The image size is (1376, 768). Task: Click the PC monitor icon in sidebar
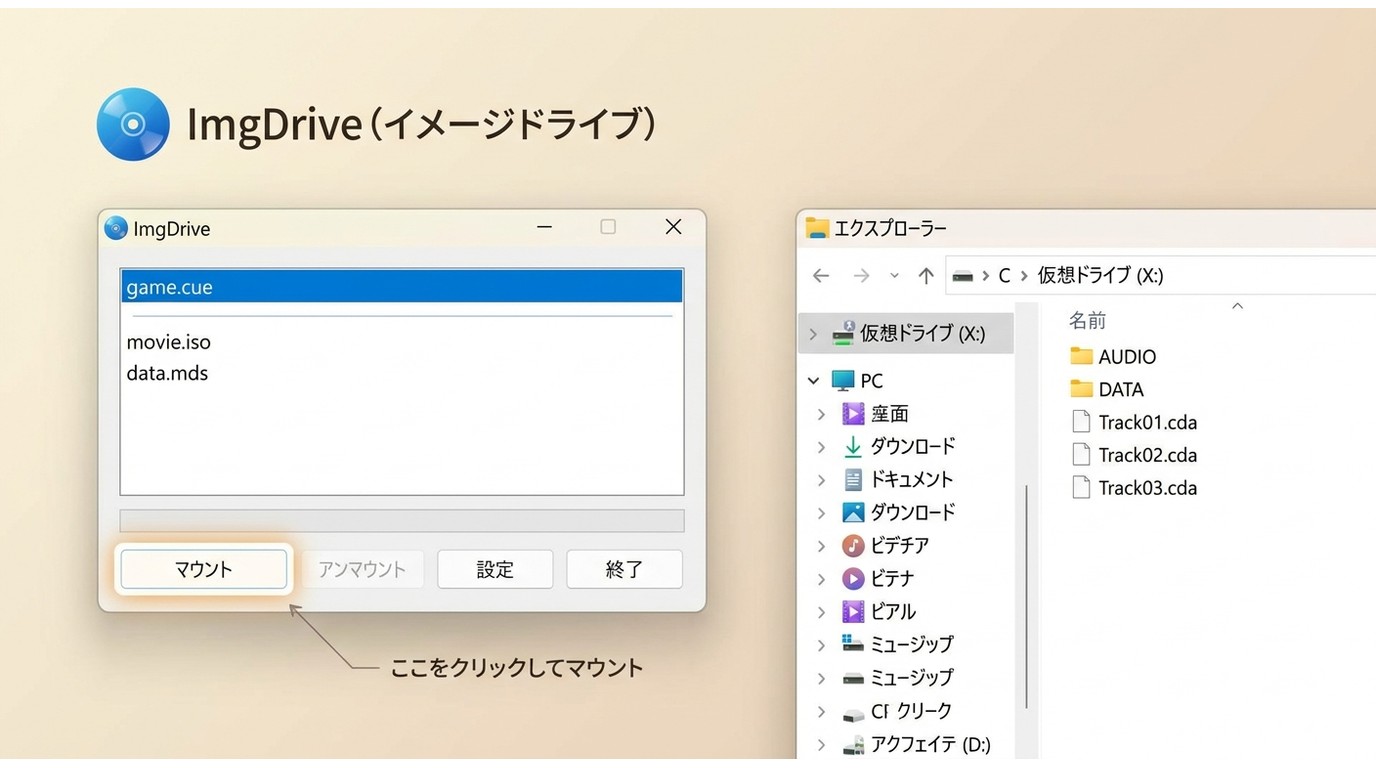click(843, 381)
